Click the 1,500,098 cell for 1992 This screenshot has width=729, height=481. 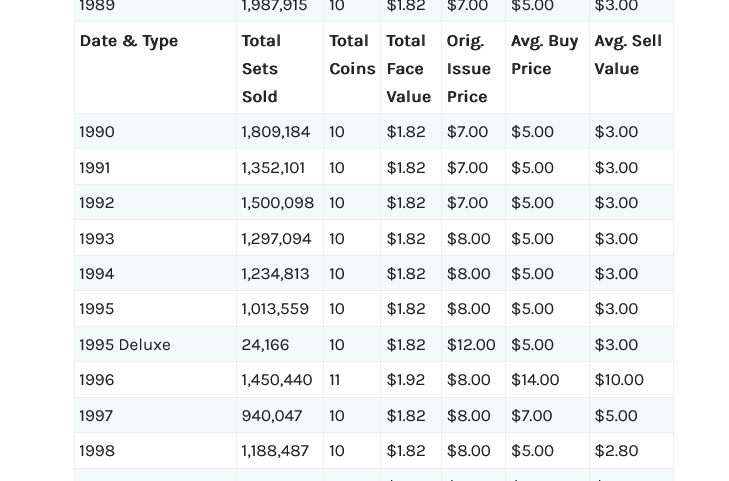(x=277, y=203)
